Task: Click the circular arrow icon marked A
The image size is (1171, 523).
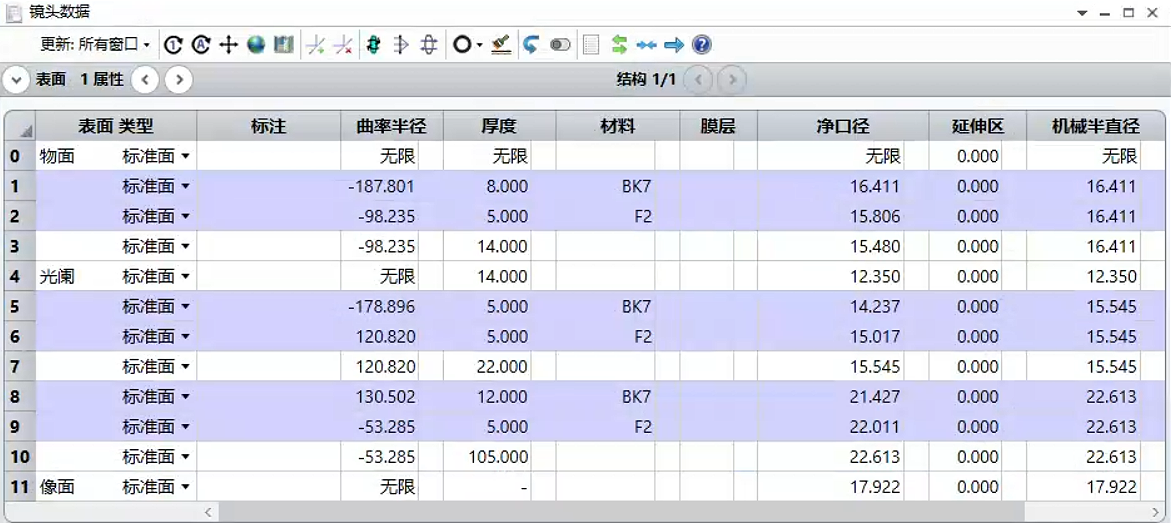Action: click(201, 45)
